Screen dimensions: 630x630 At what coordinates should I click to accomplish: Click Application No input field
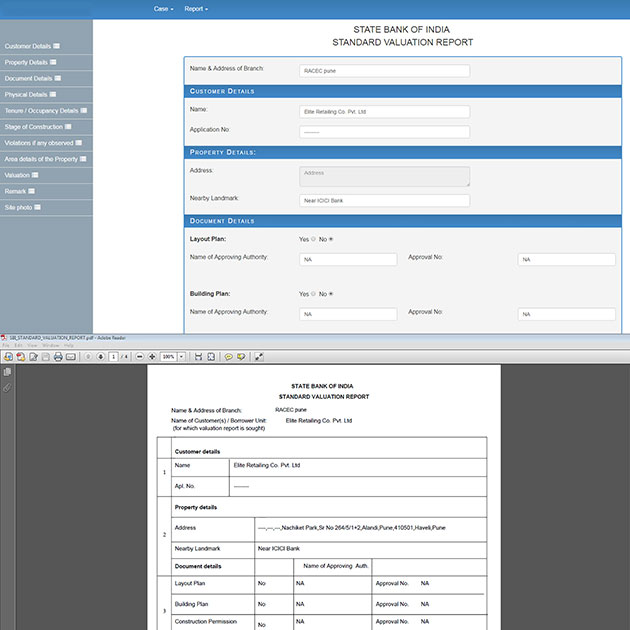point(385,132)
